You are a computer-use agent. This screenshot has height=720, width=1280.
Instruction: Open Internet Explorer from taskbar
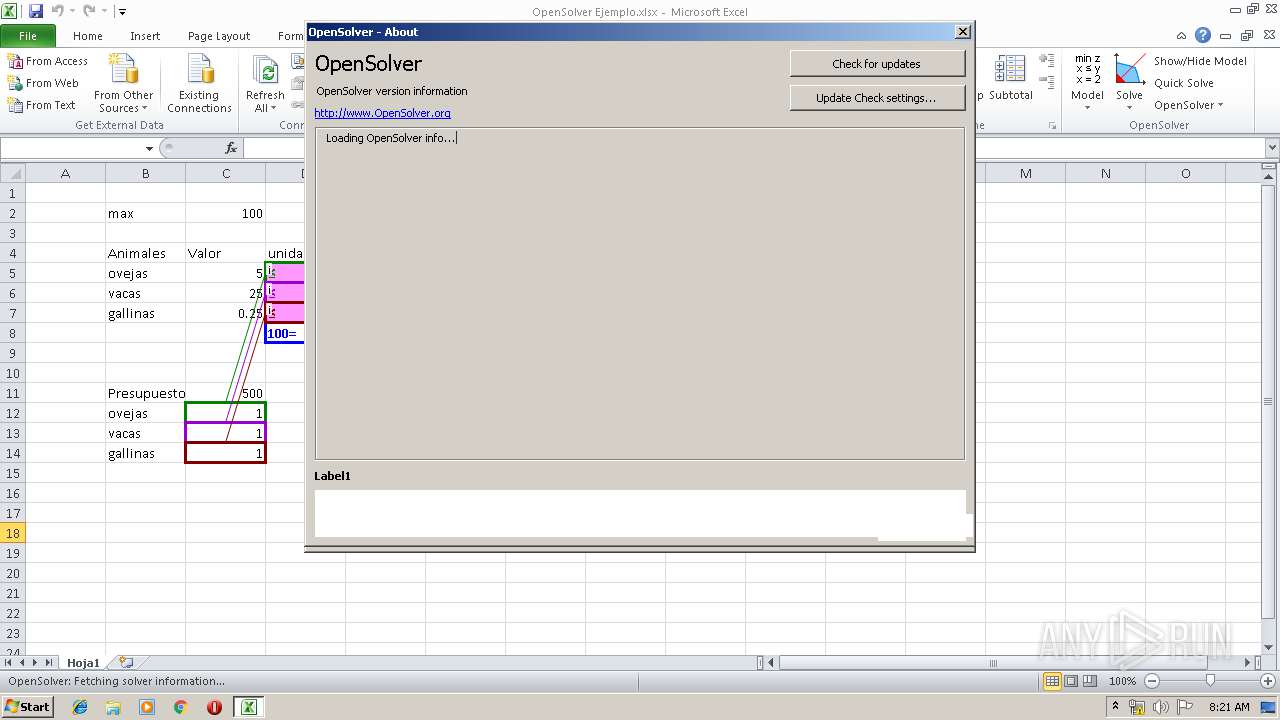click(x=80, y=707)
